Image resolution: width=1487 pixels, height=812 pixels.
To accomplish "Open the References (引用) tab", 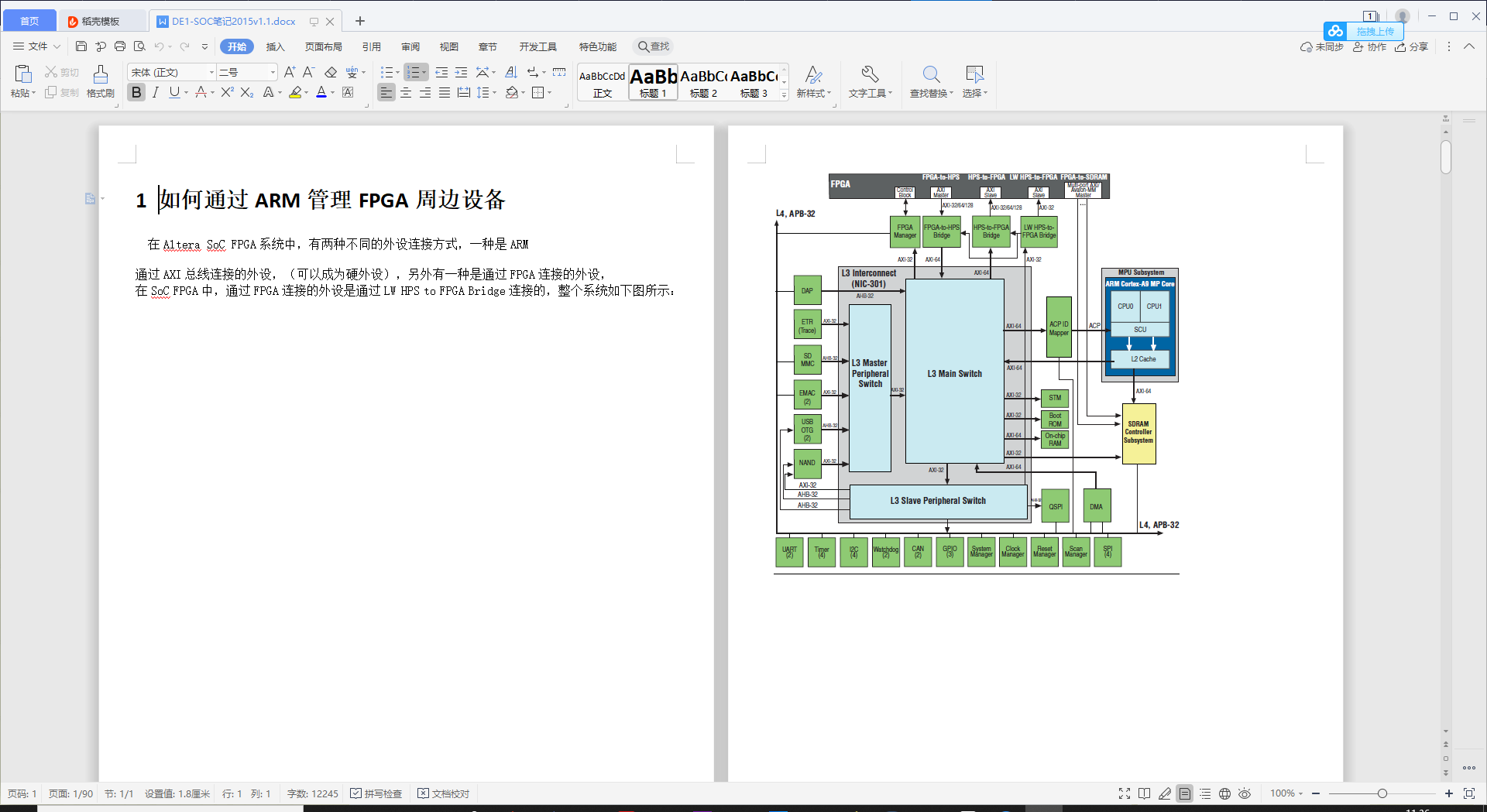I will 372,46.
